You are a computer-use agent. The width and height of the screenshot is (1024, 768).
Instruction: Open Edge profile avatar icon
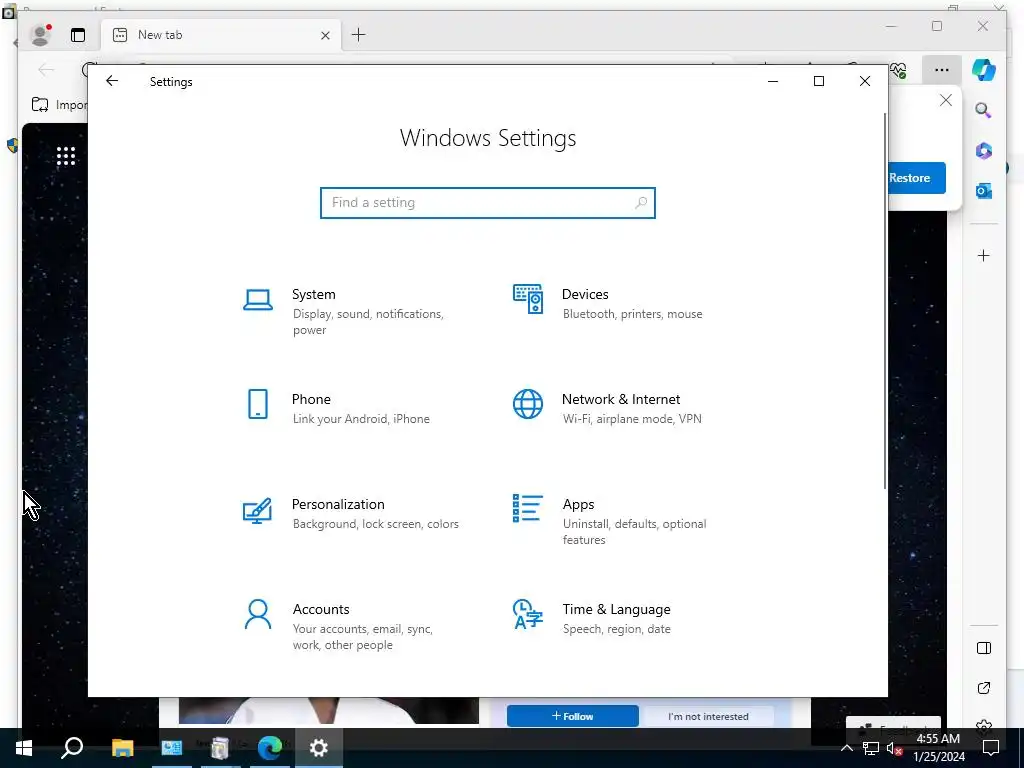pyautogui.click(x=40, y=35)
